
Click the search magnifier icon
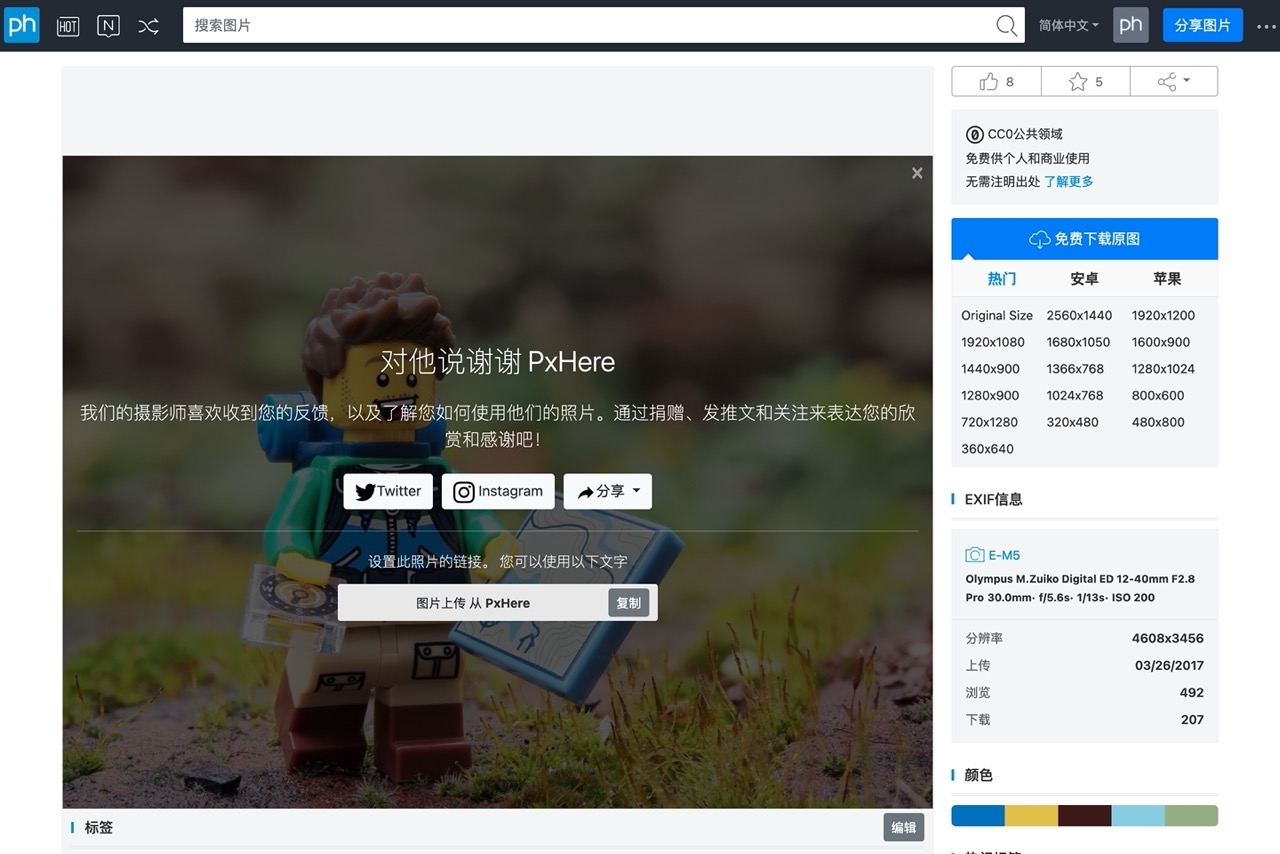tap(1007, 25)
